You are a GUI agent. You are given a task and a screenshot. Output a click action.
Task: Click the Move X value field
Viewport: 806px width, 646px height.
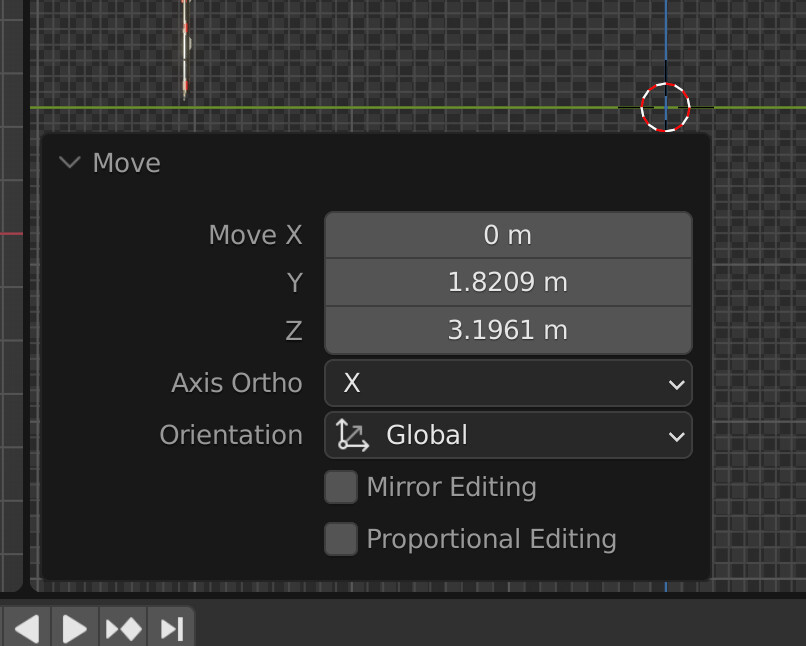(x=508, y=234)
